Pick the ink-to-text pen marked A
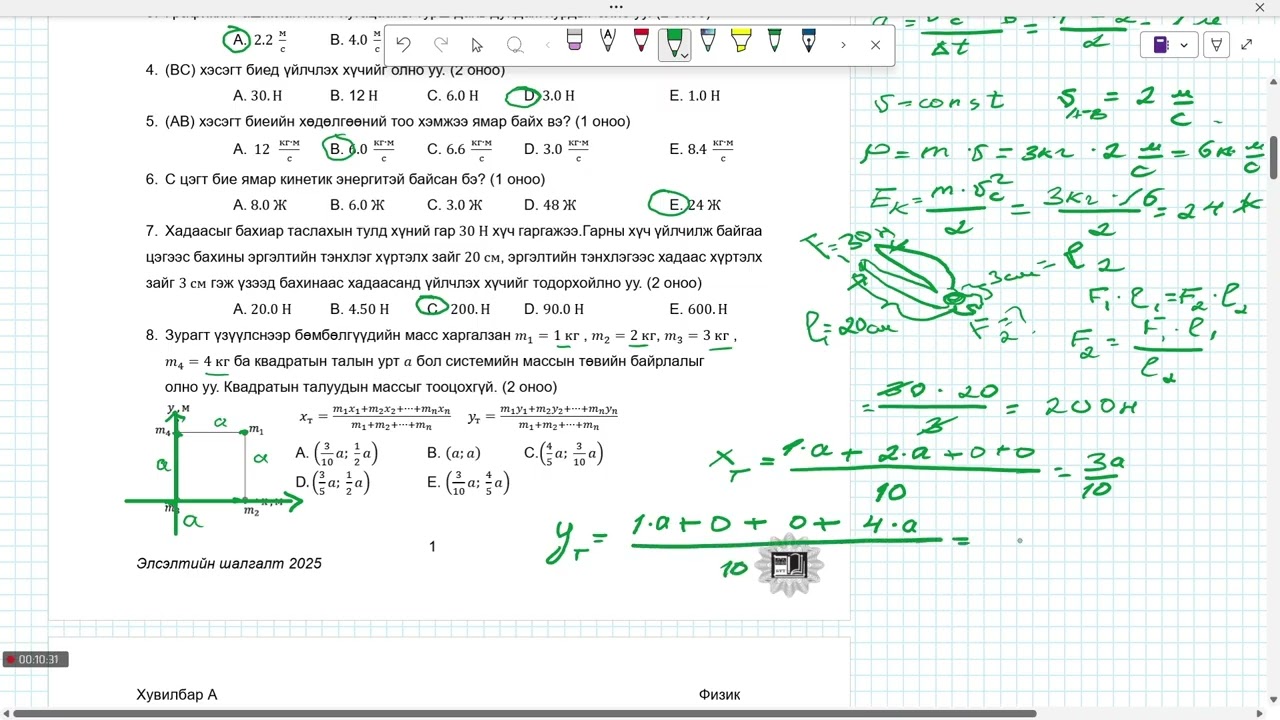 point(607,42)
